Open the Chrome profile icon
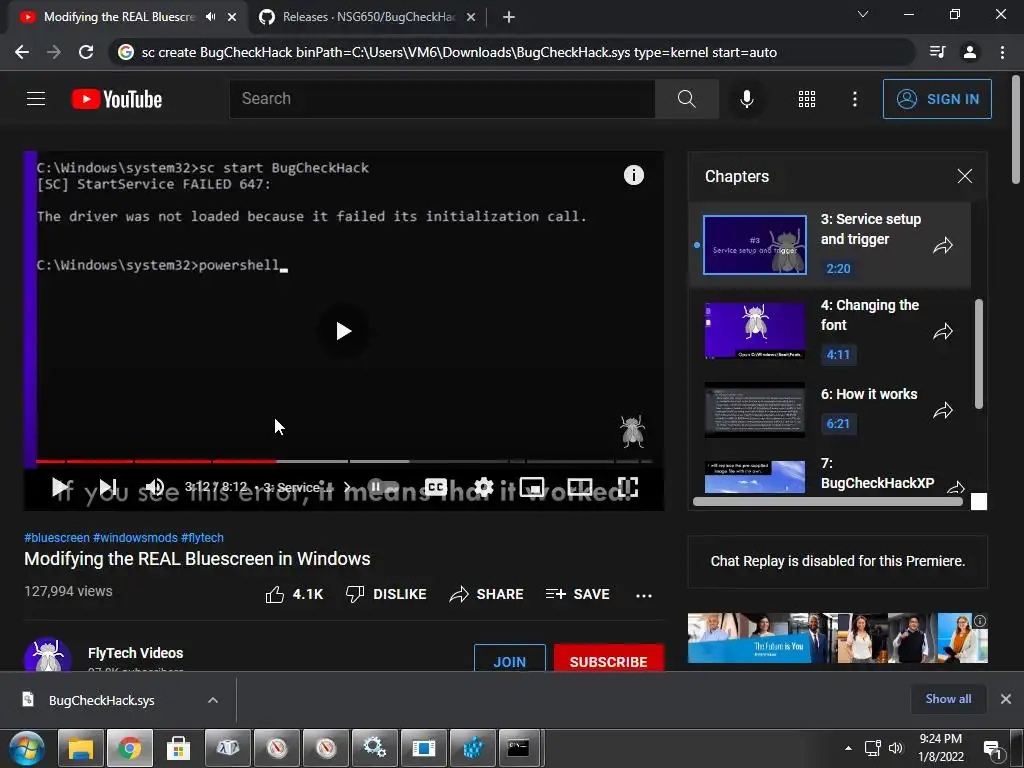This screenshot has height=768, width=1024. coord(970,52)
